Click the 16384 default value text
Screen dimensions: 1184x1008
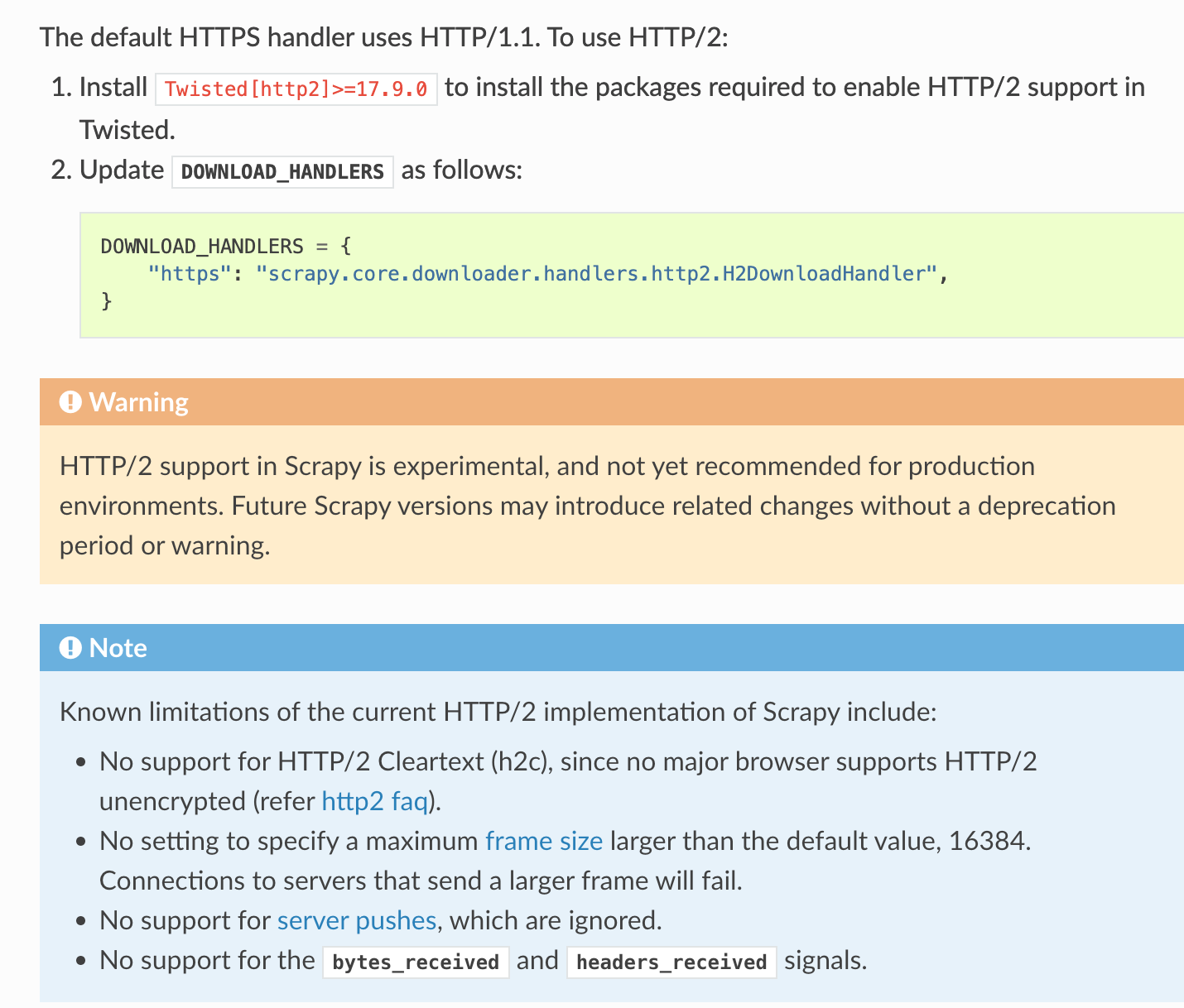coord(987,841)
